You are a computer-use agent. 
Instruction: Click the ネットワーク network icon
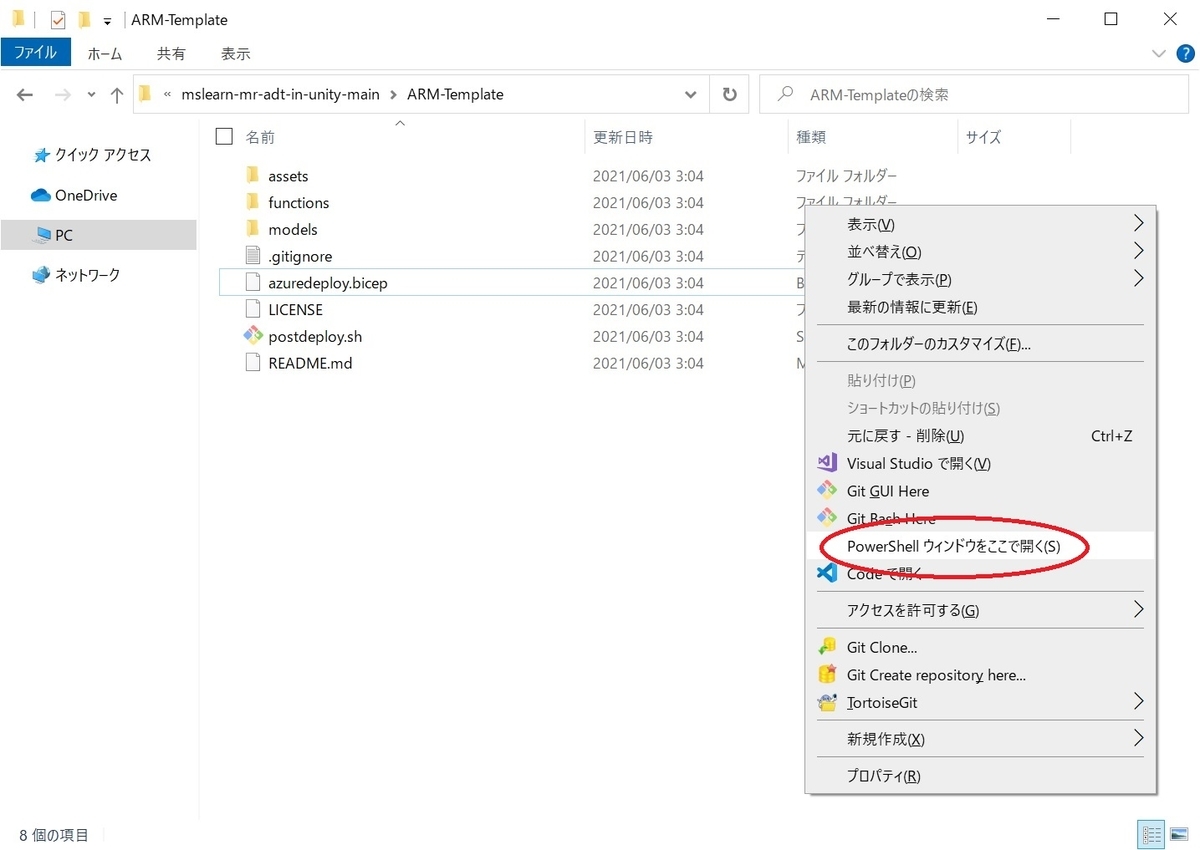click(x=40, y=275)
